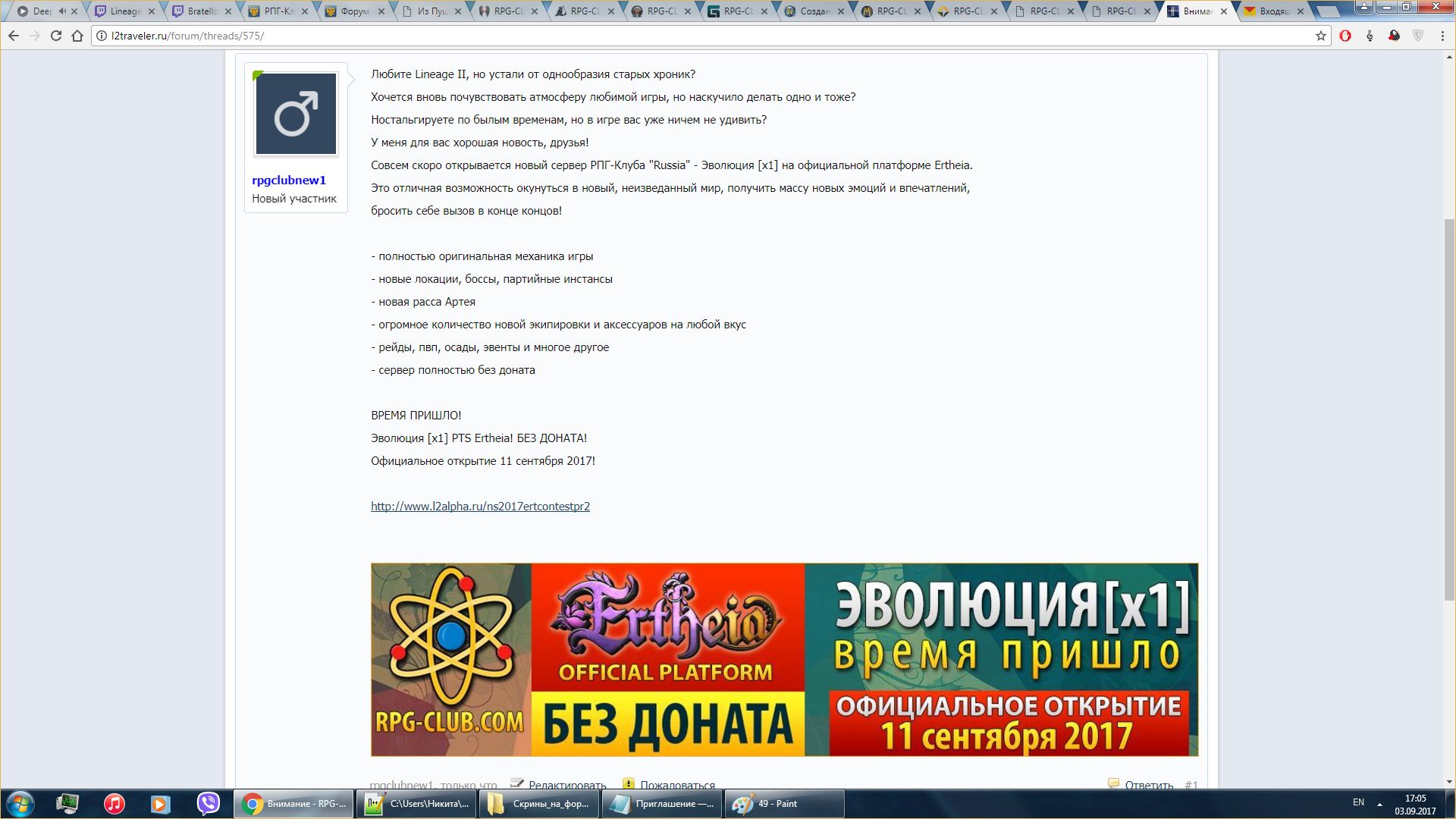Image resolution: width=1456 pixels, height=819 pixels.
Task: Click the scrollbar down arrow
Action: point(1448,782)
